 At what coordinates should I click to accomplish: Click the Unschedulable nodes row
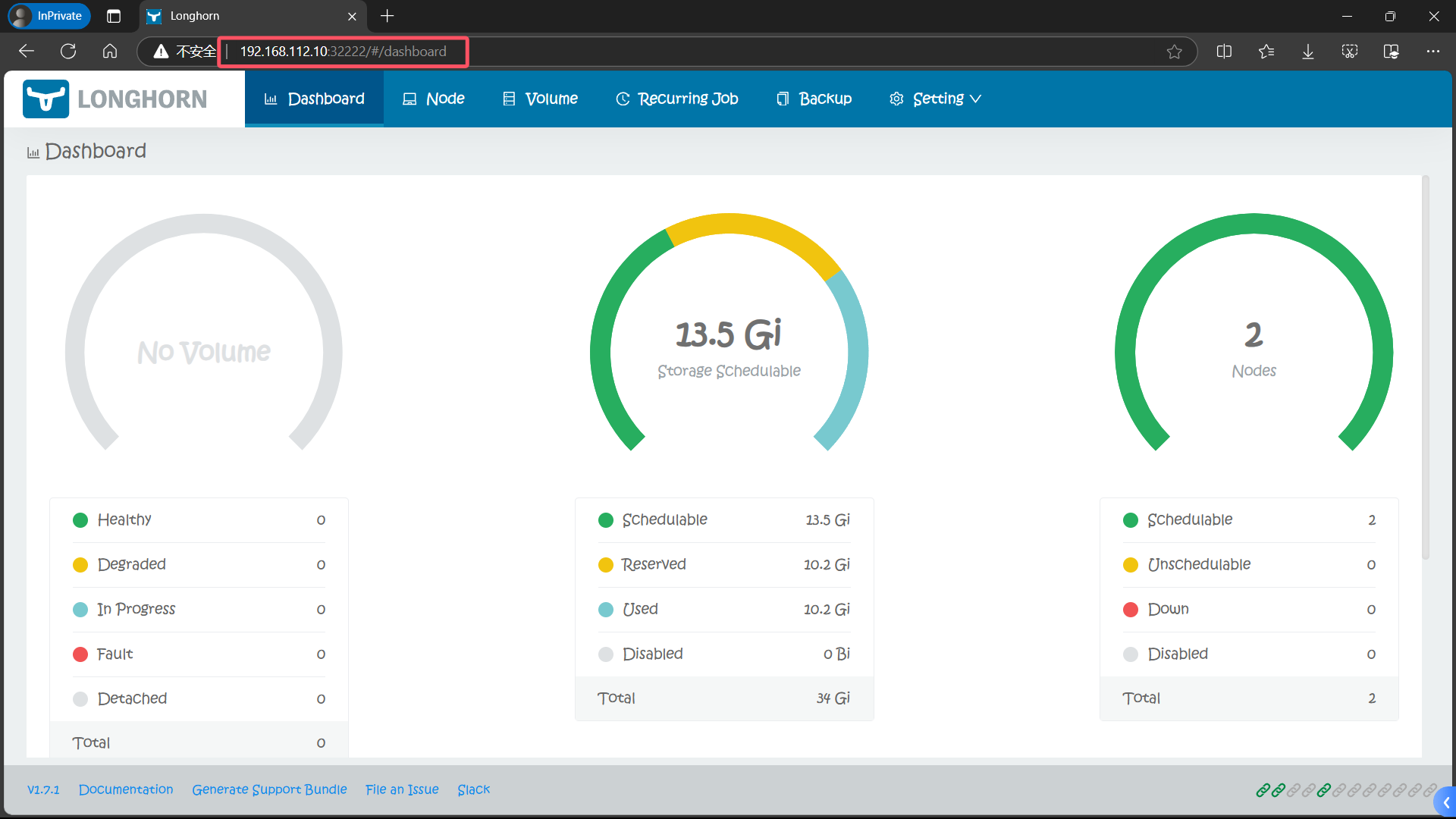tap(1249, 565)
